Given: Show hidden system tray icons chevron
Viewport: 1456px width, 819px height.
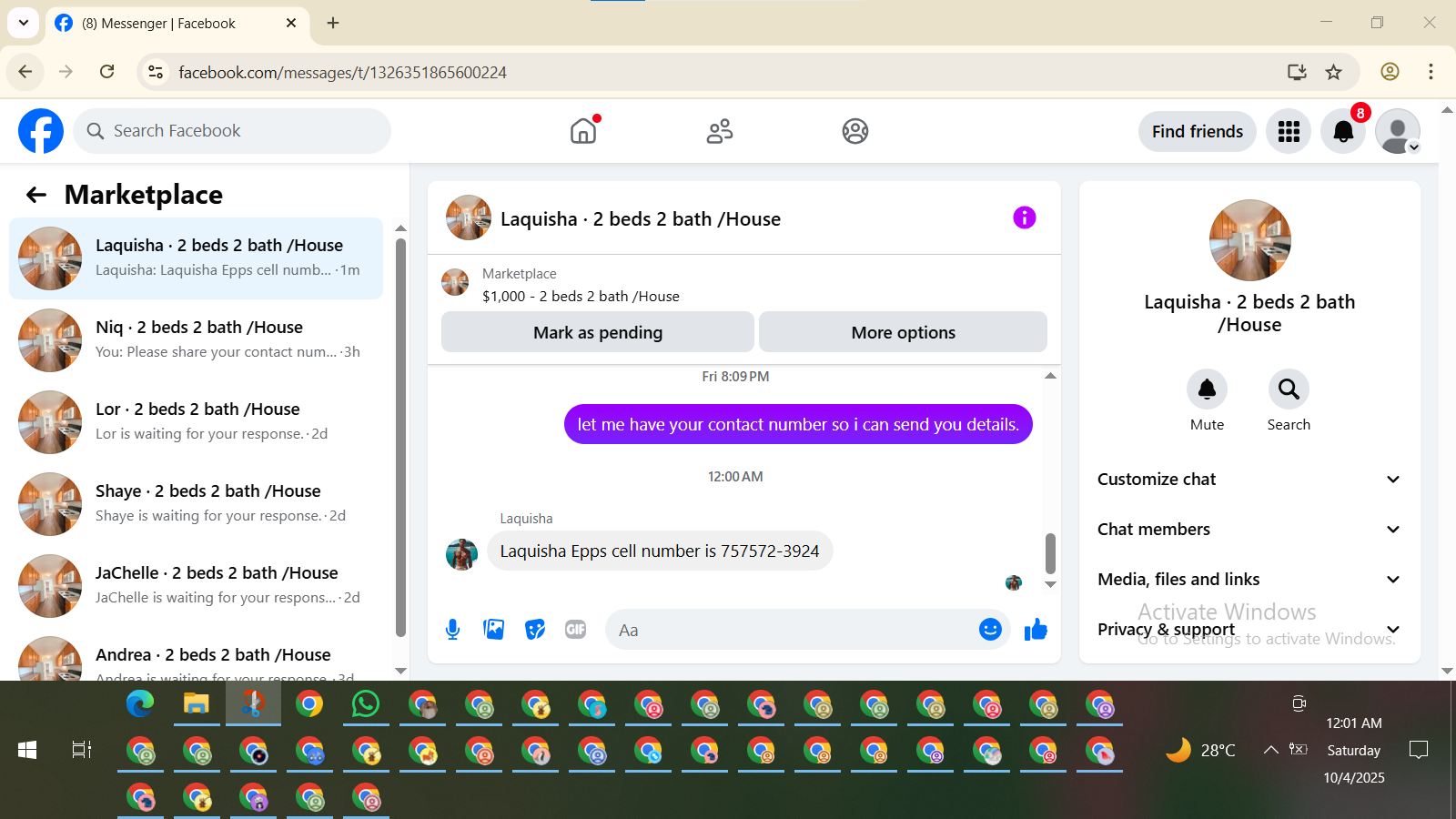Looking at the screenshot, I should 1270,750.
